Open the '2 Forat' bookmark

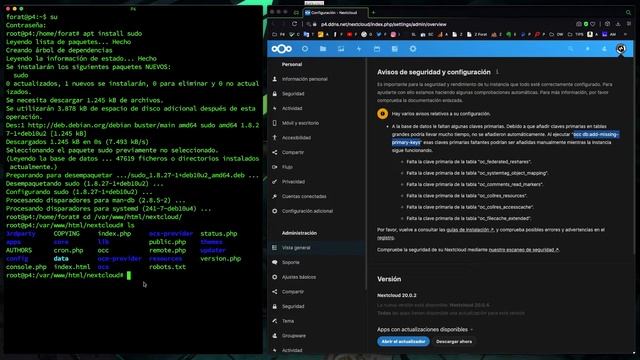pyautogui.click(x=477, y=35)
